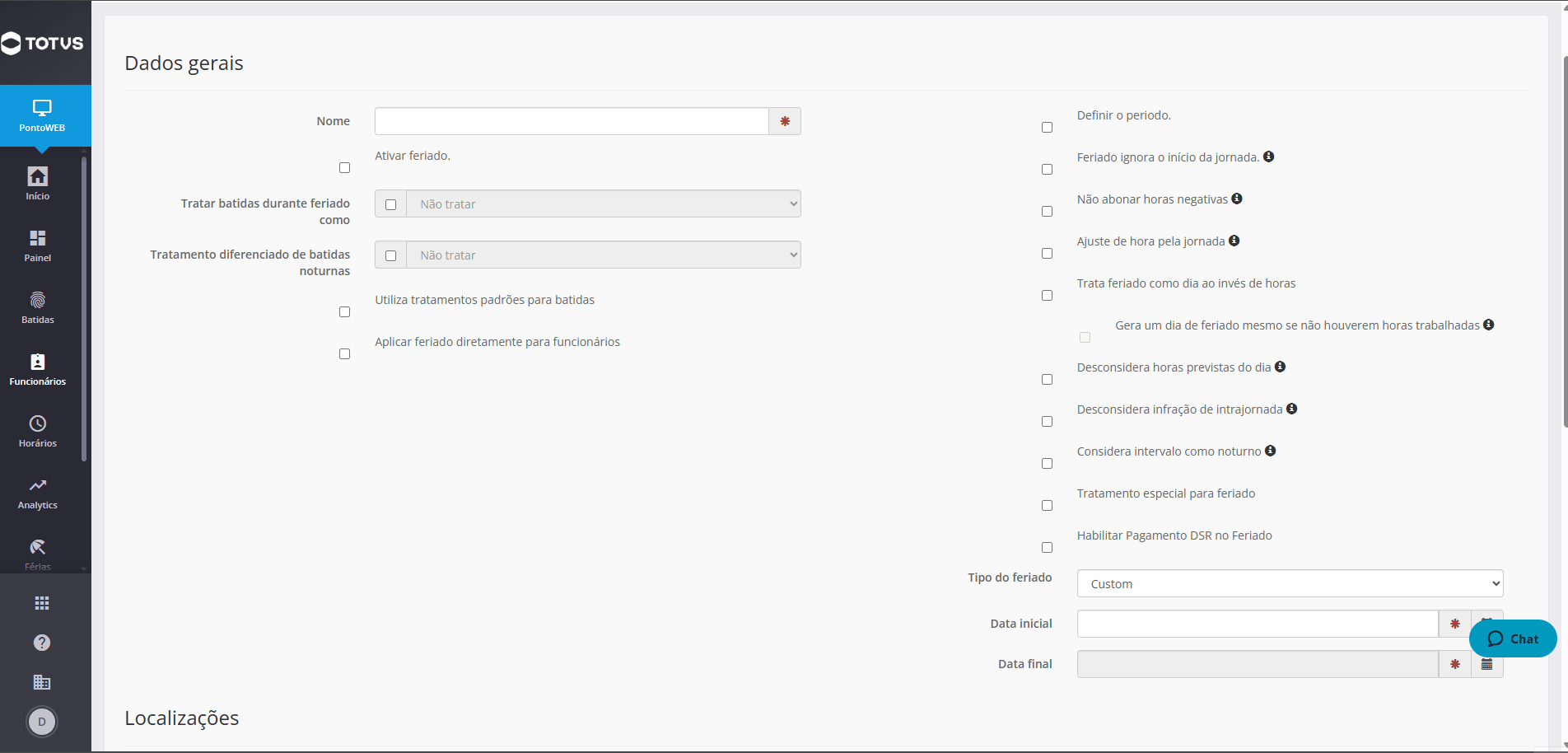Viewport: 1568px width, 753px height.
Task: Check Habilitar Pagamento DSR no Feriado
Action: [x=1047, y=548]
